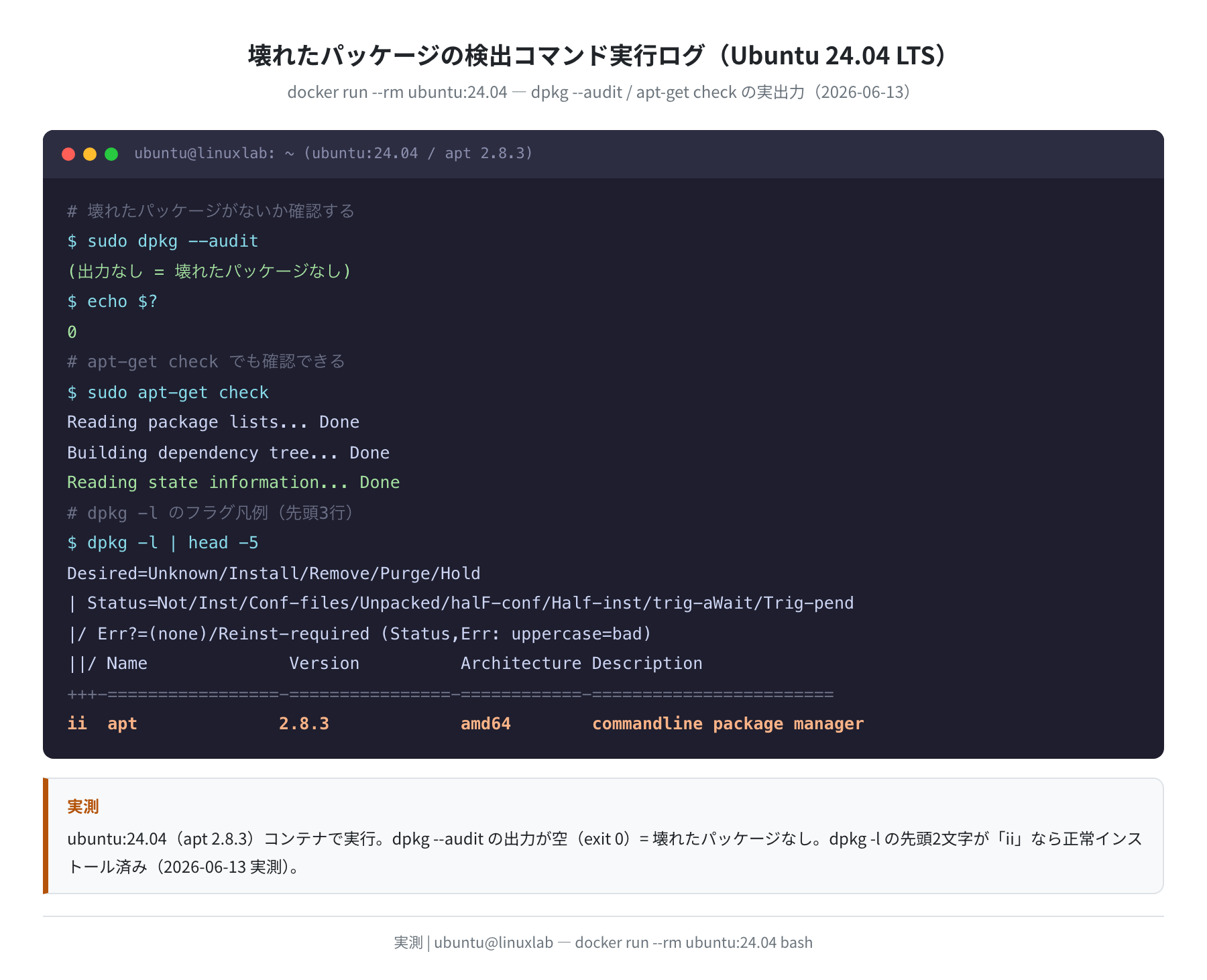Click the line 'Building dependency tree... Done'

tap(228, 452)
